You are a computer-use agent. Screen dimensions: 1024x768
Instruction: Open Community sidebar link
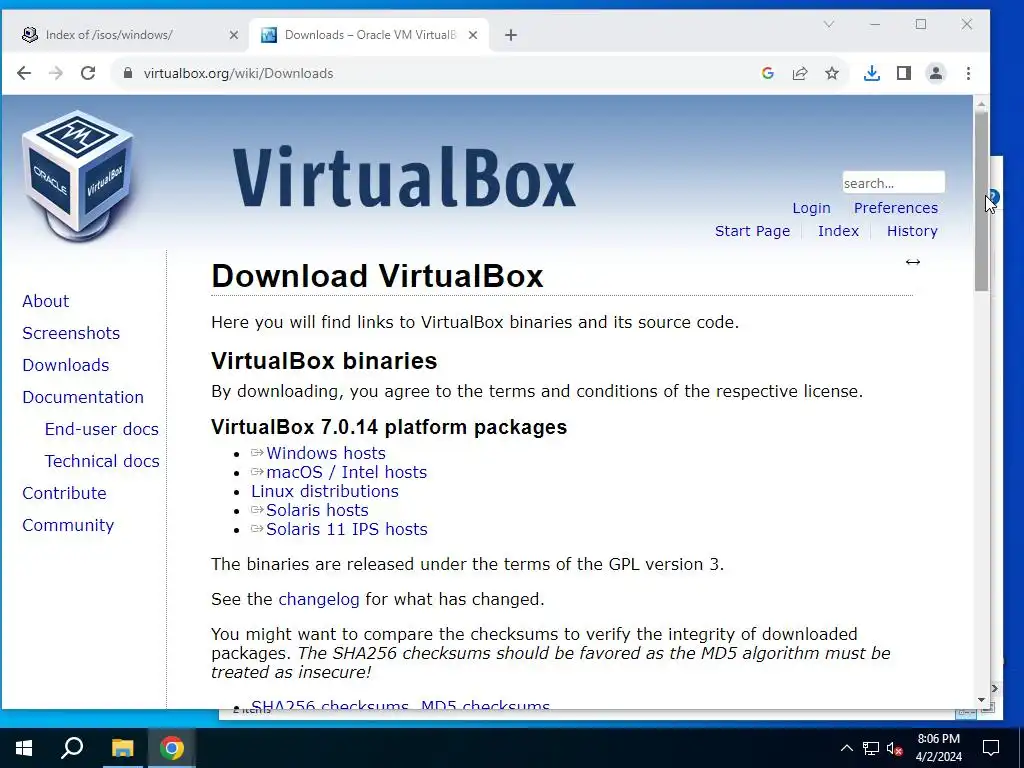coord(68,525)
